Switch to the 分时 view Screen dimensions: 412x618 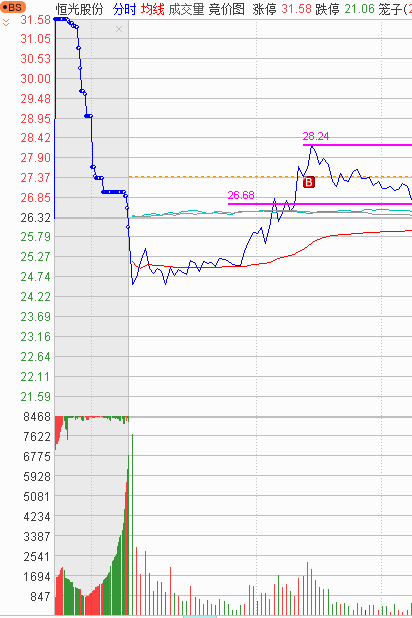tap(124, 9)
